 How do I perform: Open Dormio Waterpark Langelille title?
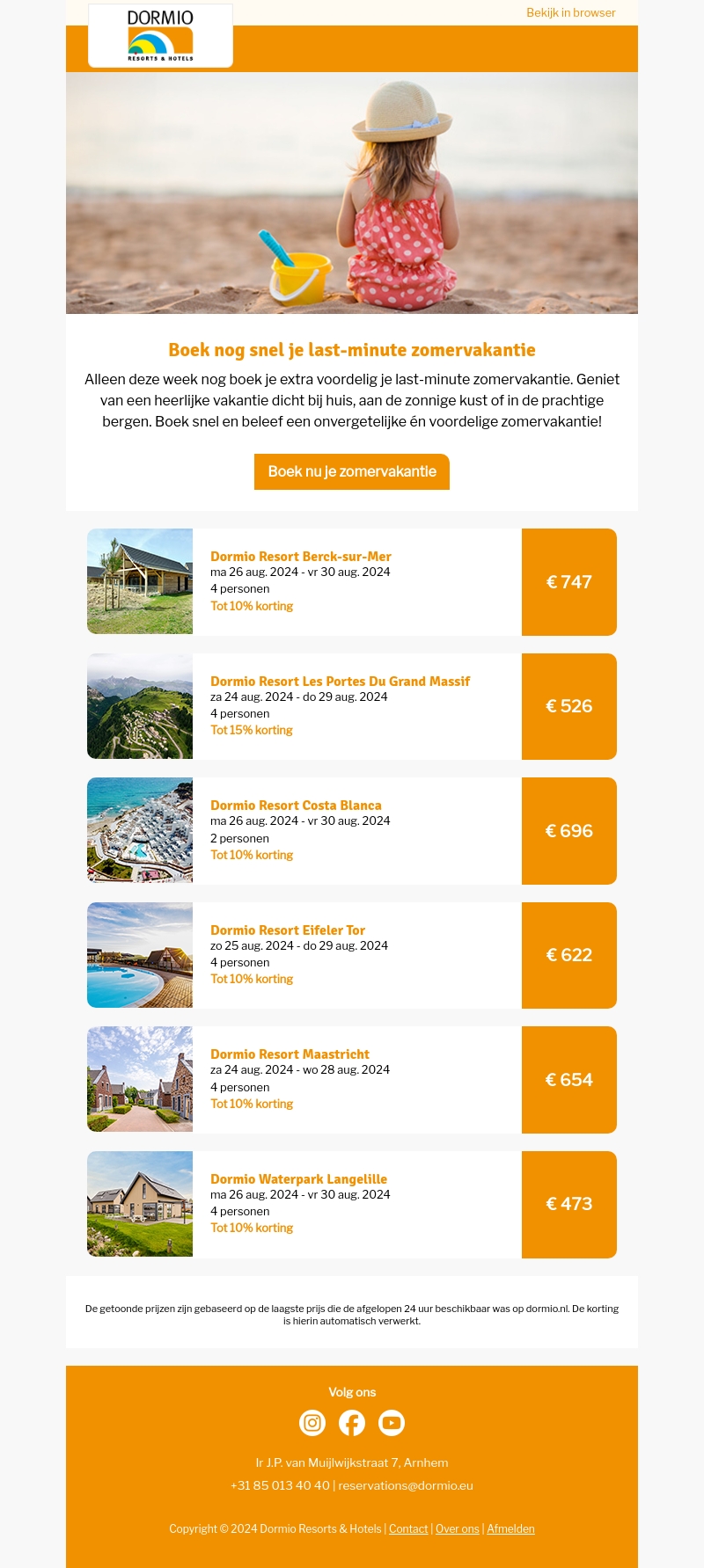pos(298,1179)
